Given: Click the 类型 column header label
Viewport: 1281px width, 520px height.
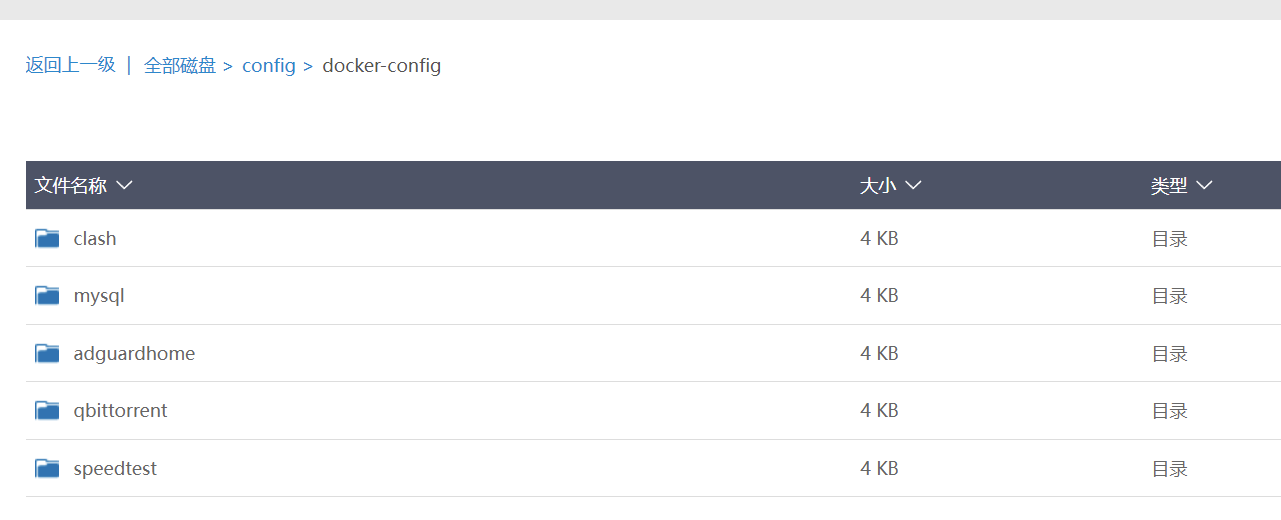Looking at the screenshot, I should point(1169,186).
